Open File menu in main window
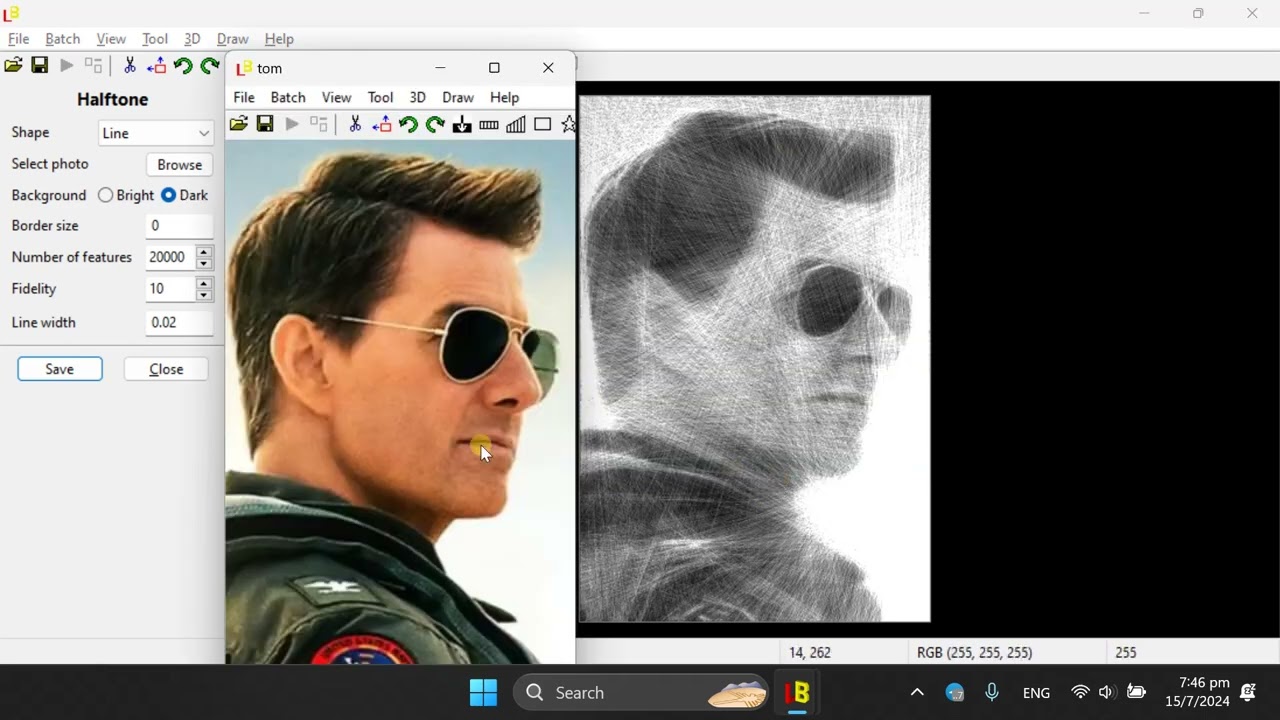1280x720 pixels. tap(18, 39)
